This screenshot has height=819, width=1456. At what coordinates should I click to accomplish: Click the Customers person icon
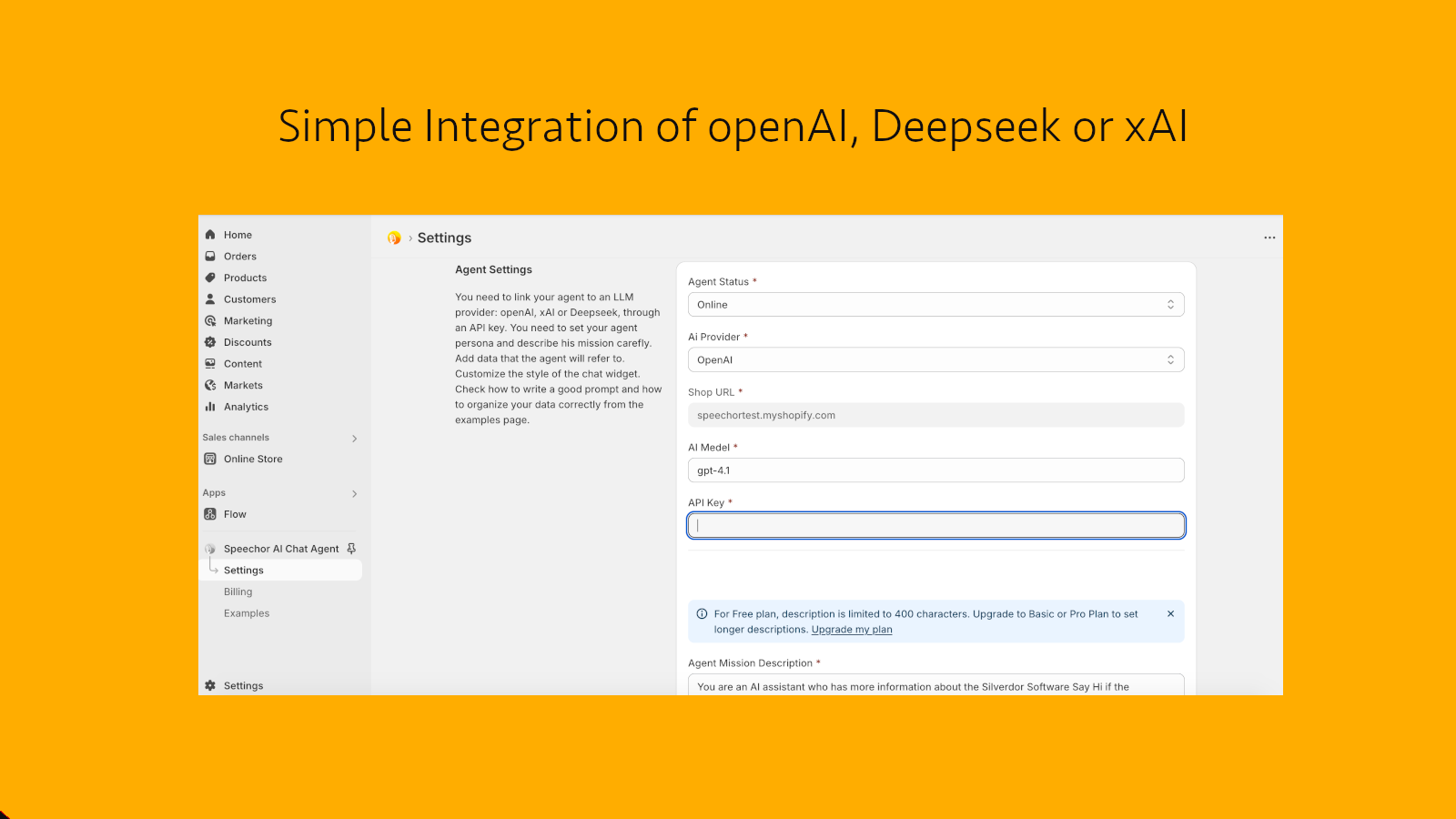click(x=210, y=299)
